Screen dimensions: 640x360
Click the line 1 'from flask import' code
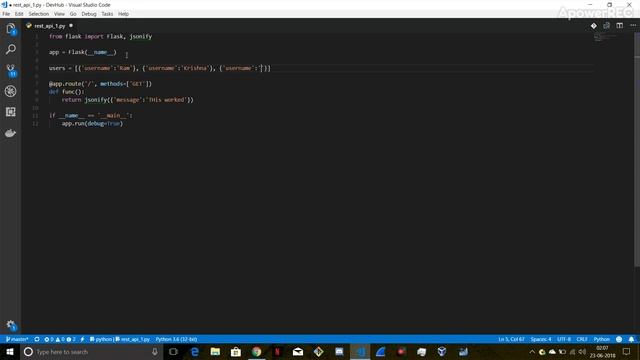tap(100, 36)
